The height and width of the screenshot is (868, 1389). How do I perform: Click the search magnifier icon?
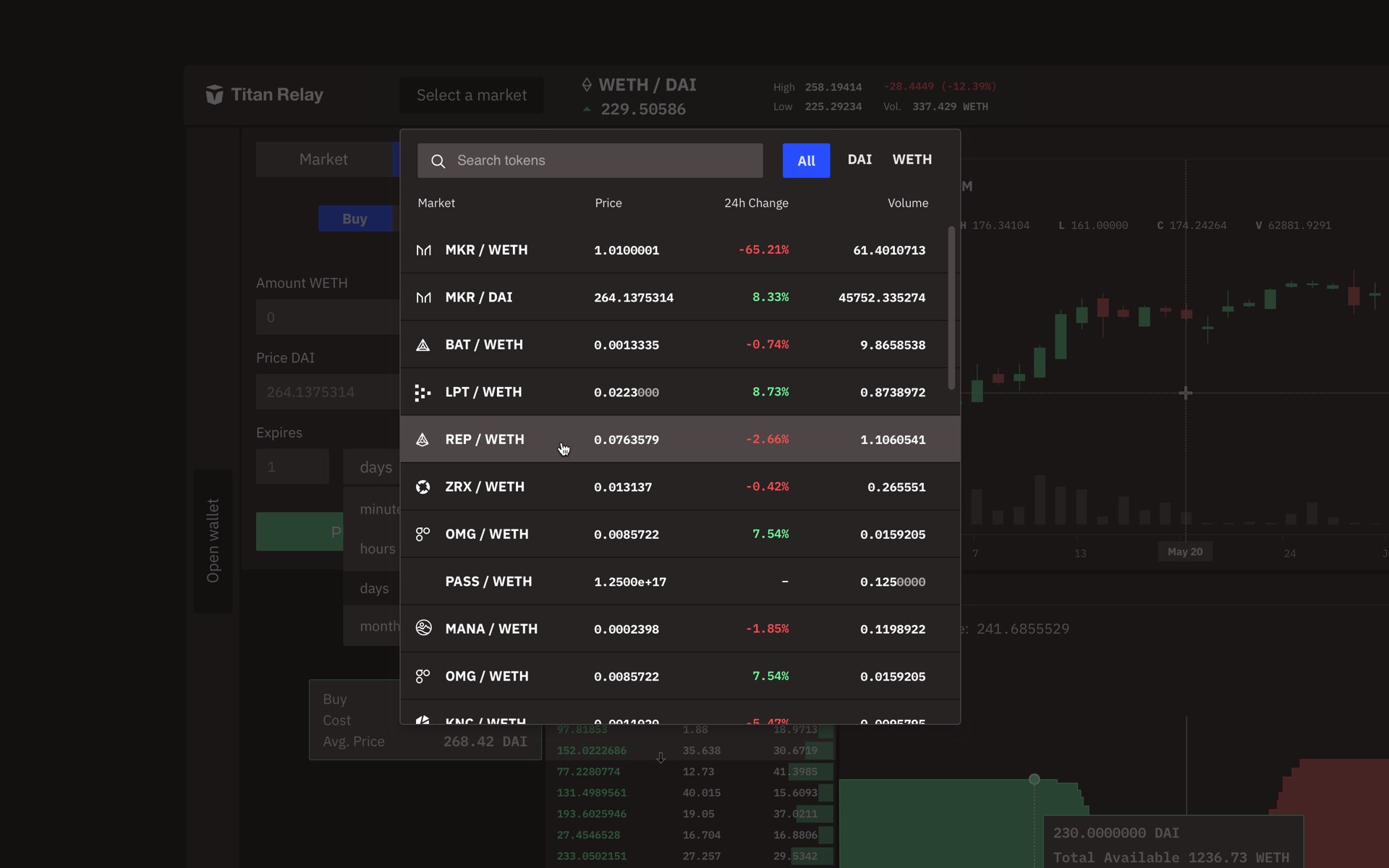coord(438,161)
